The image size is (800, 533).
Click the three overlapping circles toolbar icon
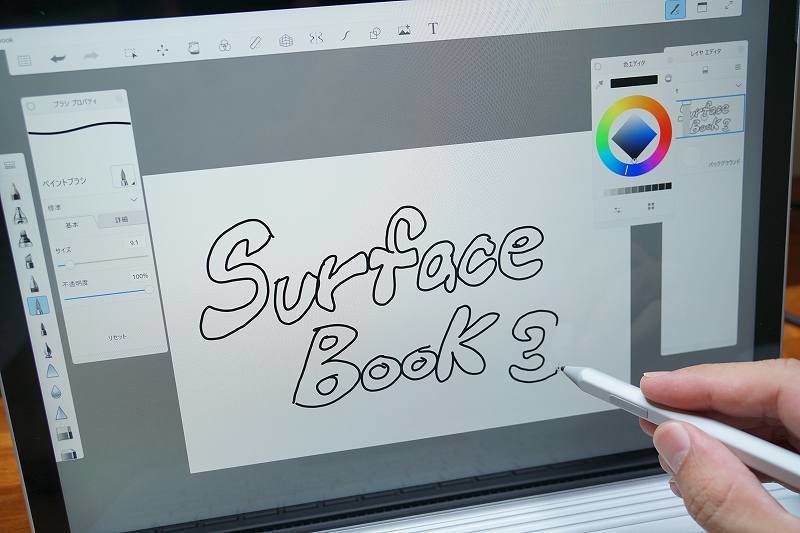point(224,45)
